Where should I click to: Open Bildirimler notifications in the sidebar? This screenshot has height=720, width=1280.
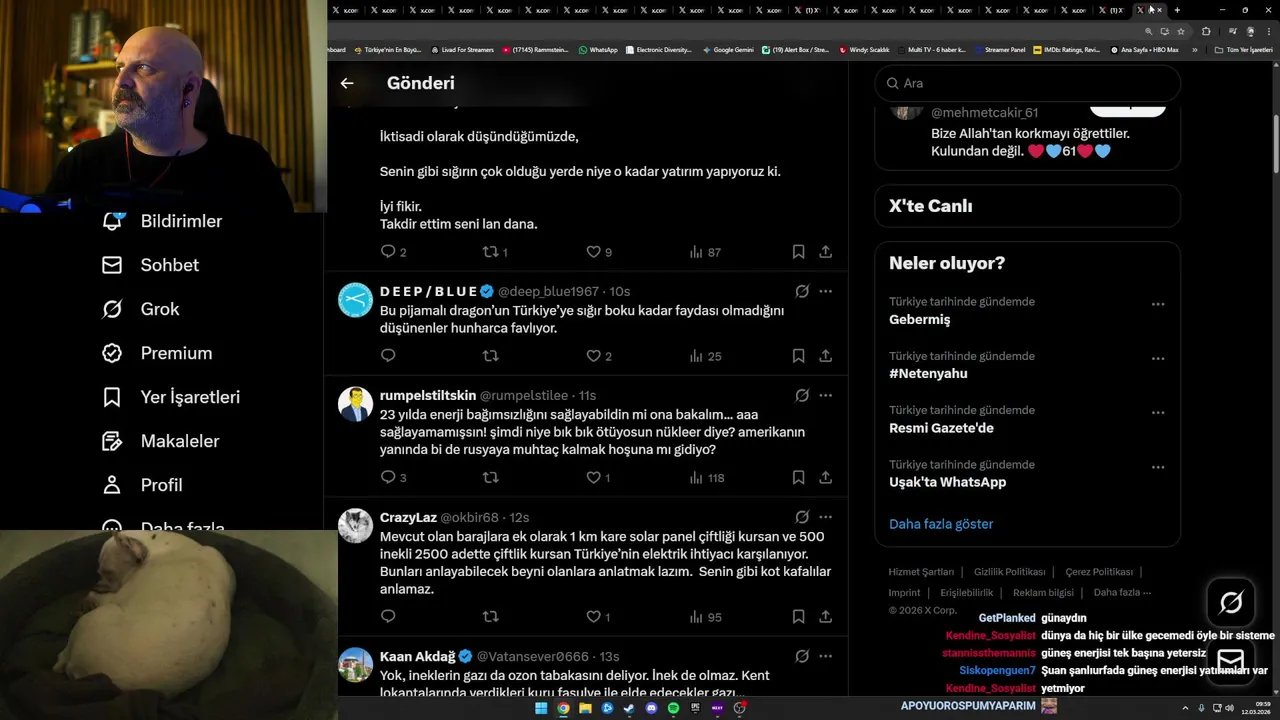pos(162,221)
